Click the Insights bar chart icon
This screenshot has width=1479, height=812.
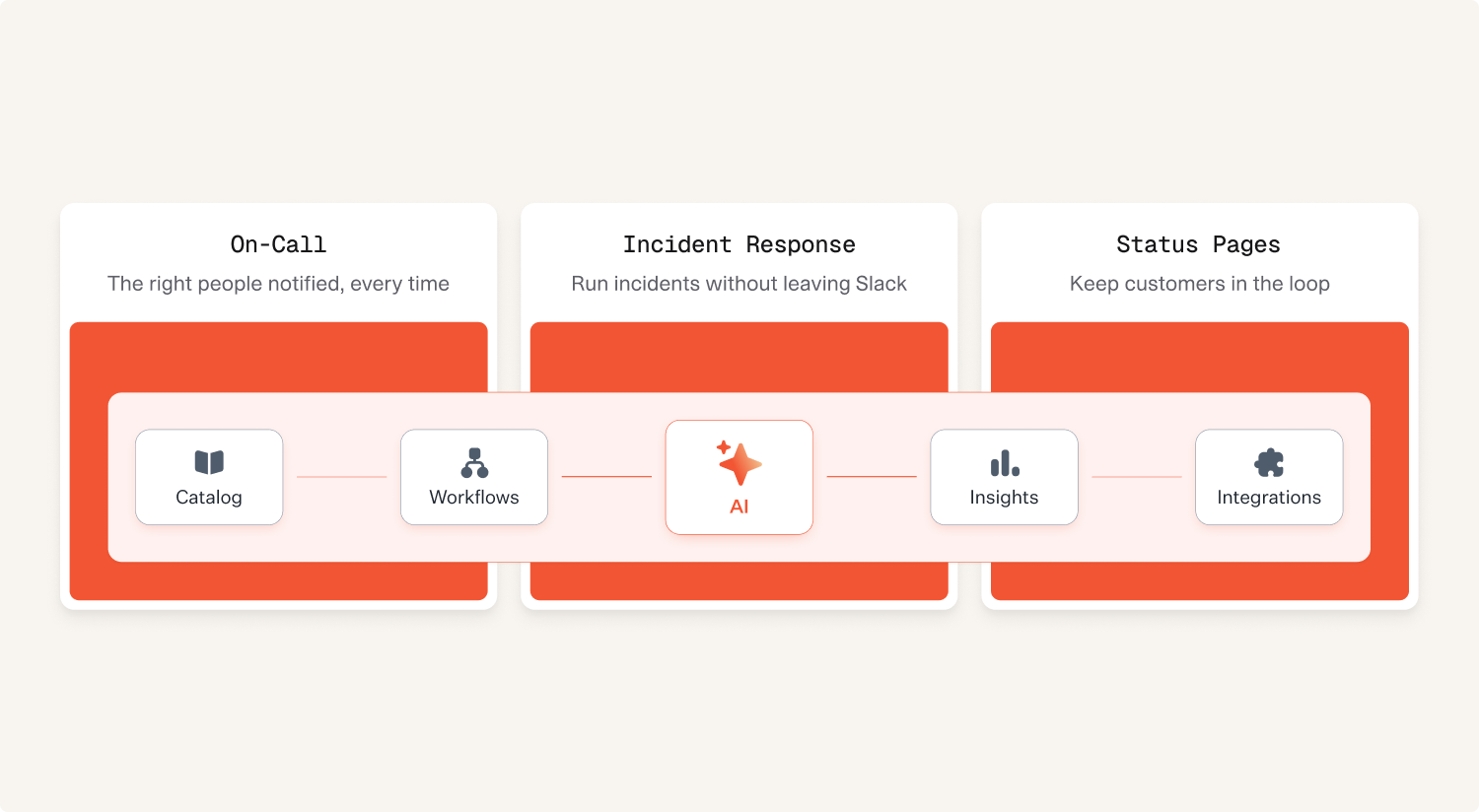[1005, 463]
